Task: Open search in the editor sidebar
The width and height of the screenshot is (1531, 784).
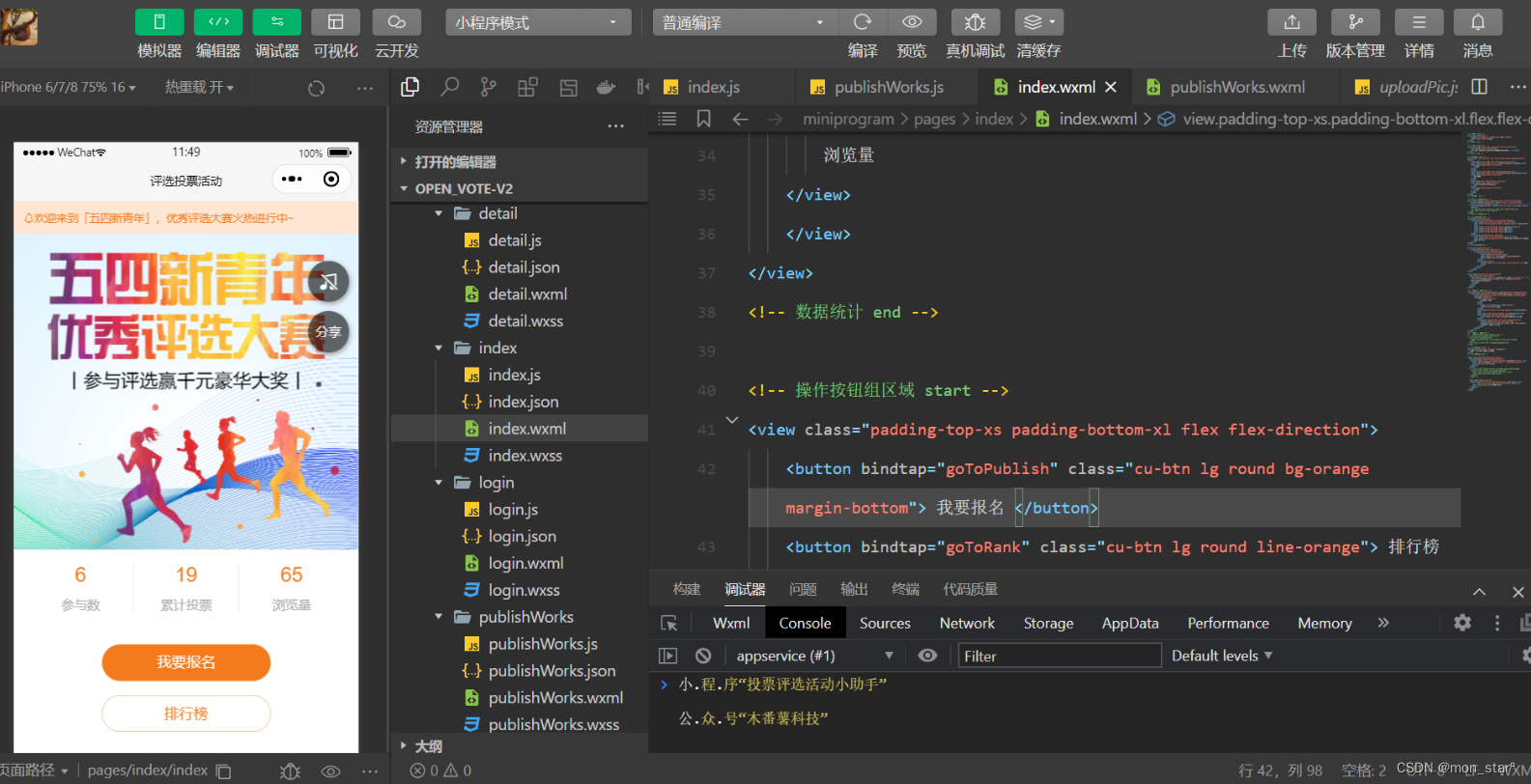Action: pyautogui.click(x=450, y=87)
